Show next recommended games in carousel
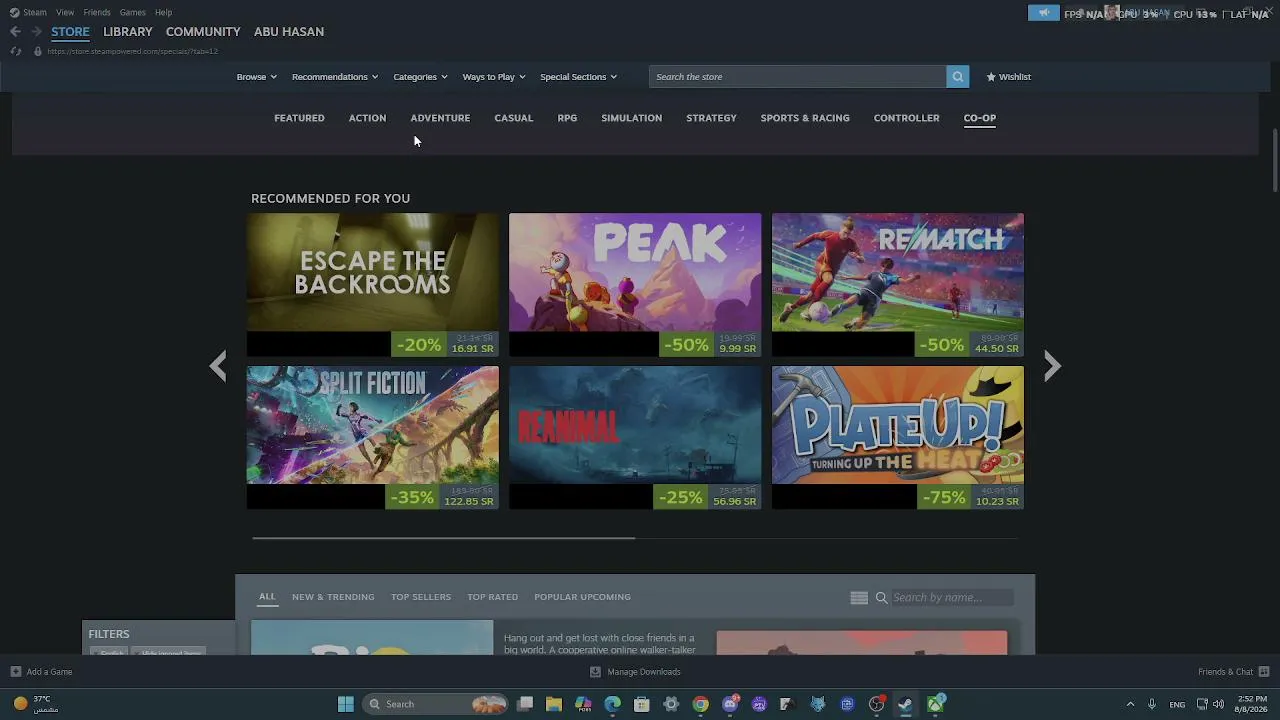 [1052, 366]
